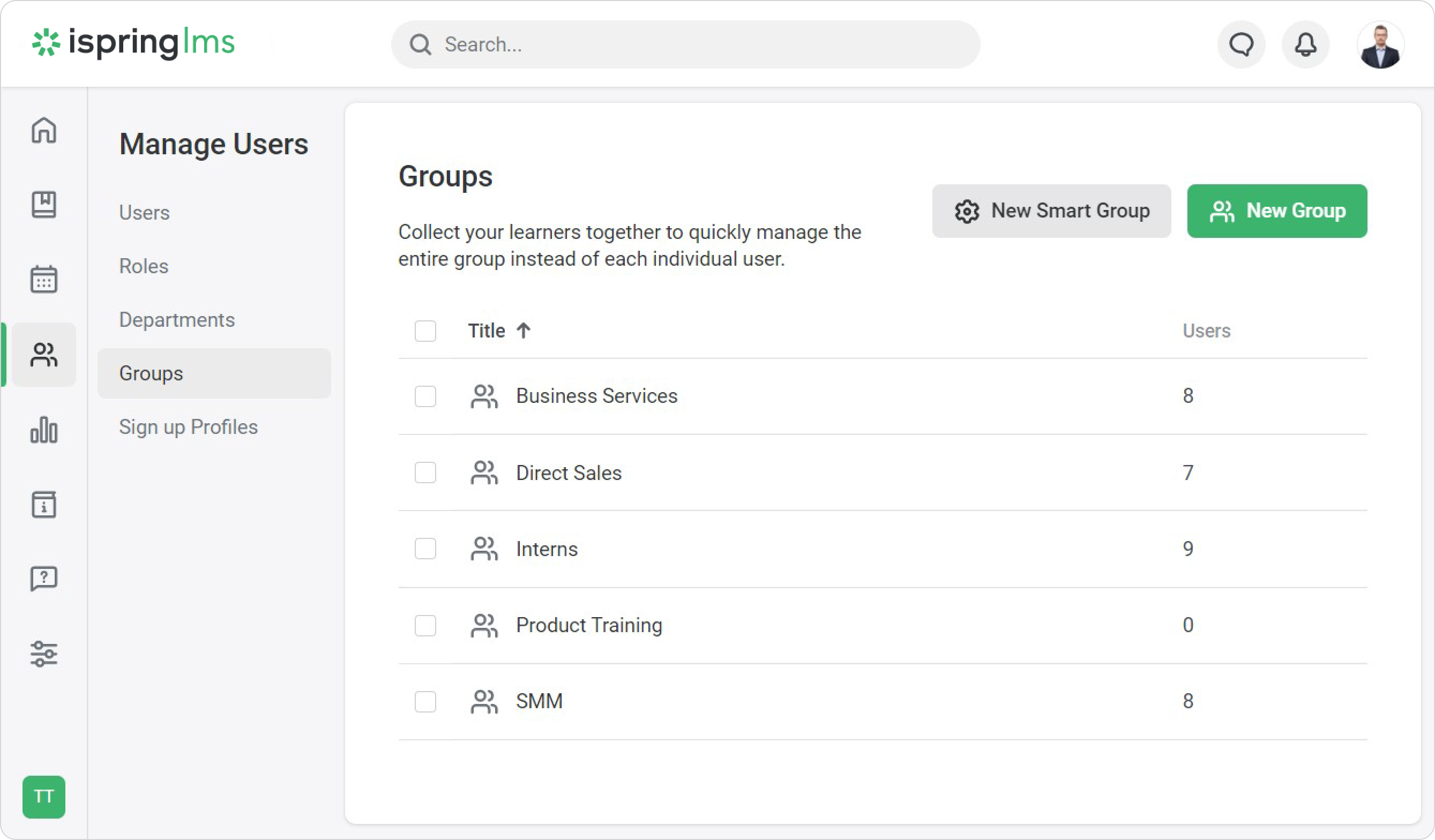Screen dimensions: 1435x840
Task: Open the settings sliders icon
Action: tap(44, 653)
